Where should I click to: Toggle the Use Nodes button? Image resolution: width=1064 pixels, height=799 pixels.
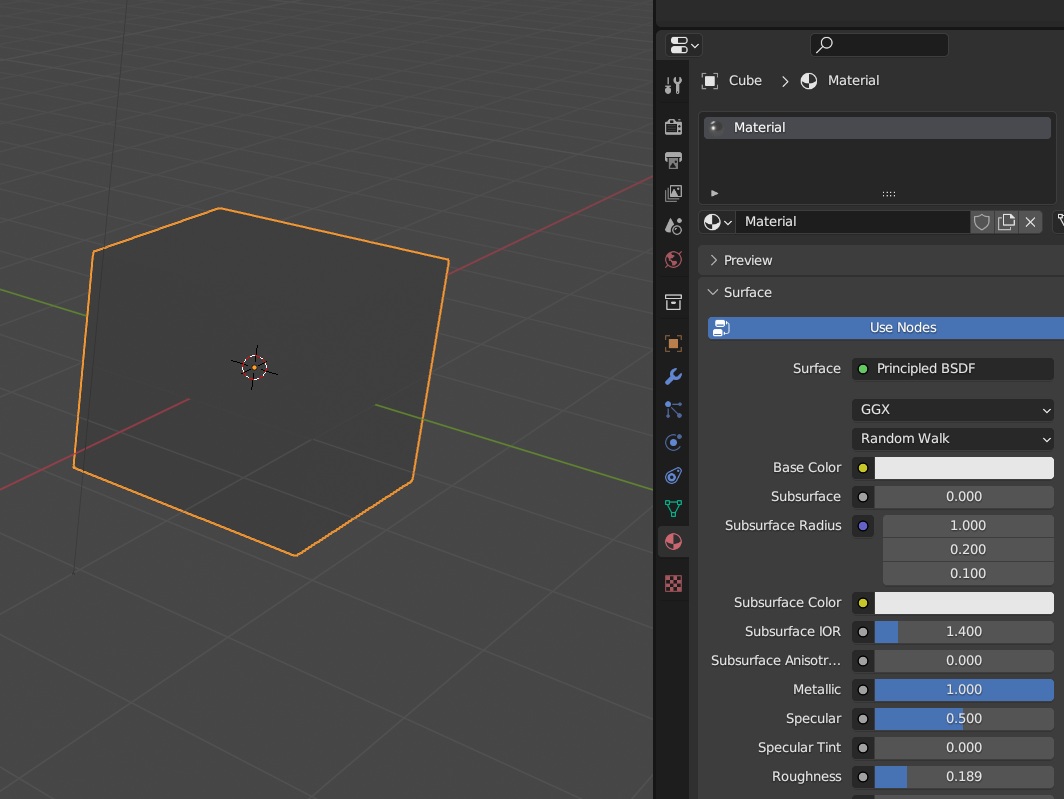886,328
